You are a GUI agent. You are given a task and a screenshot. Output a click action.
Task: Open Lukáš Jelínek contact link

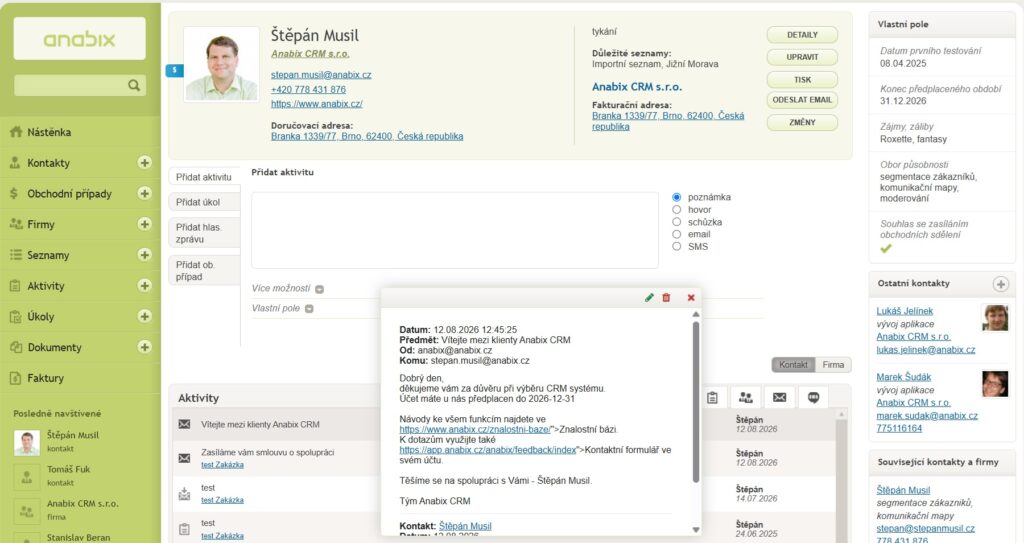[904, 311]
